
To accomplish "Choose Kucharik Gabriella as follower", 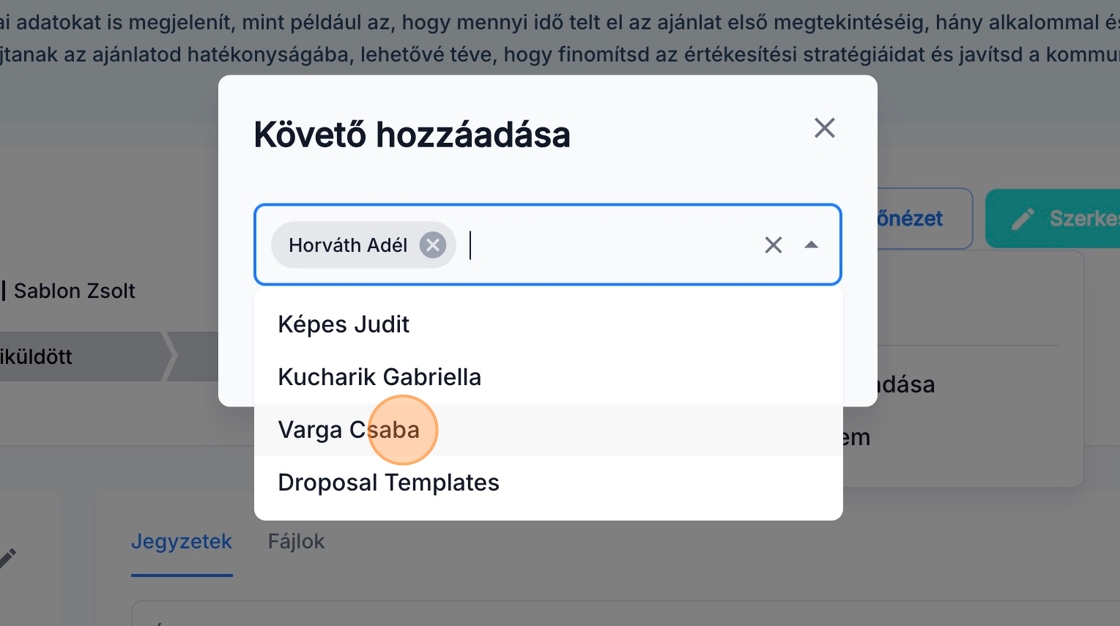I will coord(380,377).
